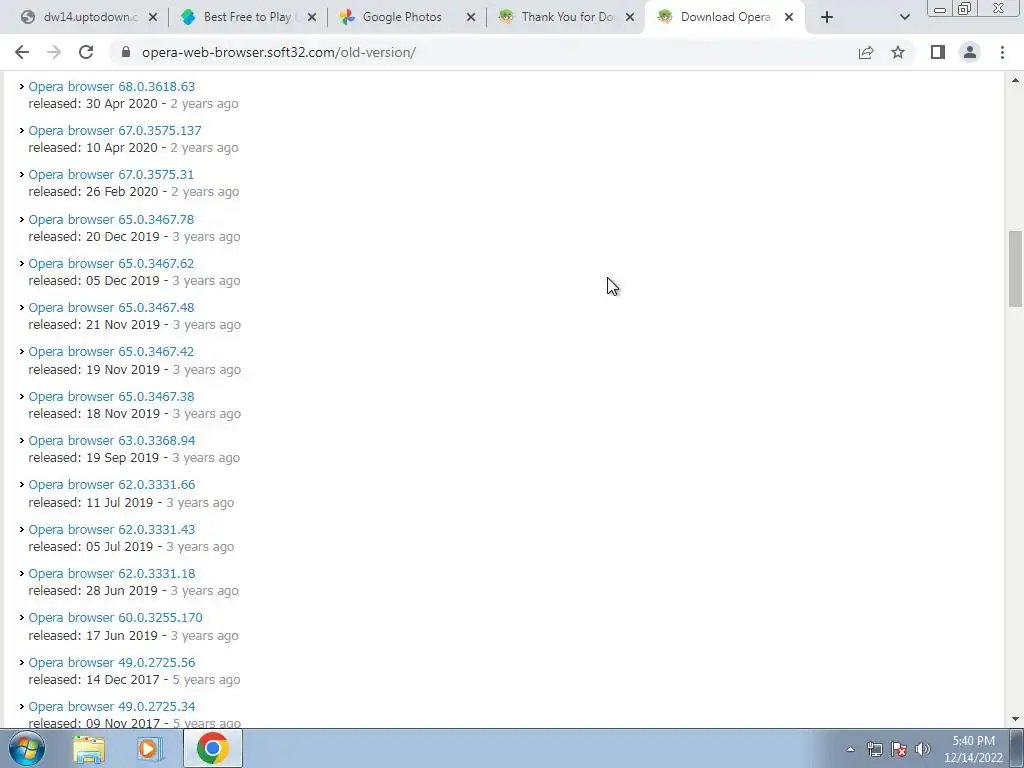Open Opera browser 67.0.3575.137 link
This screenshot has height=768, width=1024.
click(115, 131)
